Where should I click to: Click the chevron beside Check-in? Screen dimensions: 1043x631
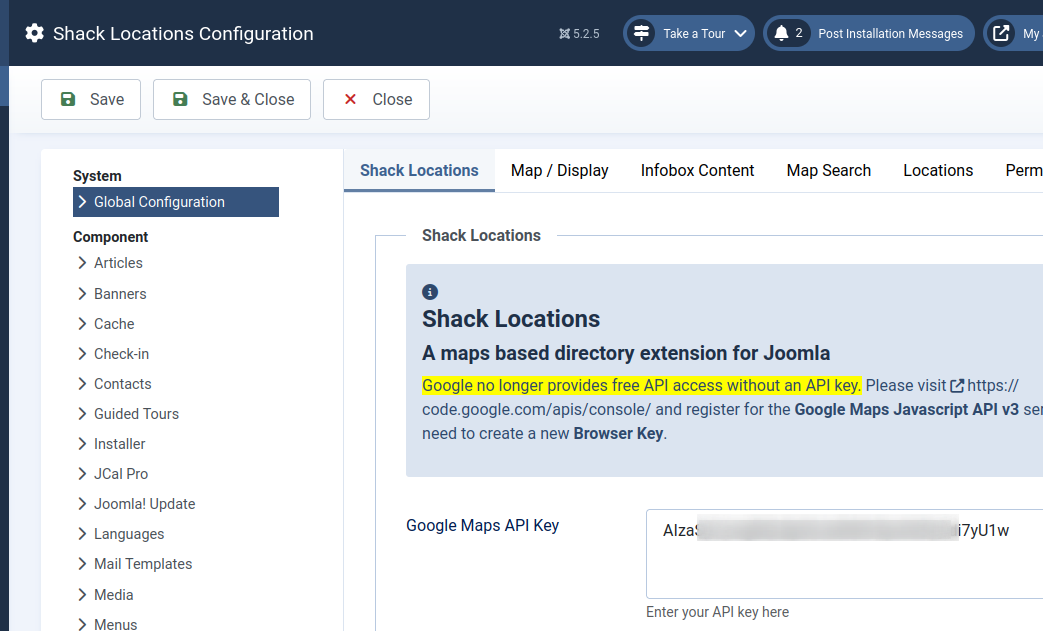click(x=82, y=354)
